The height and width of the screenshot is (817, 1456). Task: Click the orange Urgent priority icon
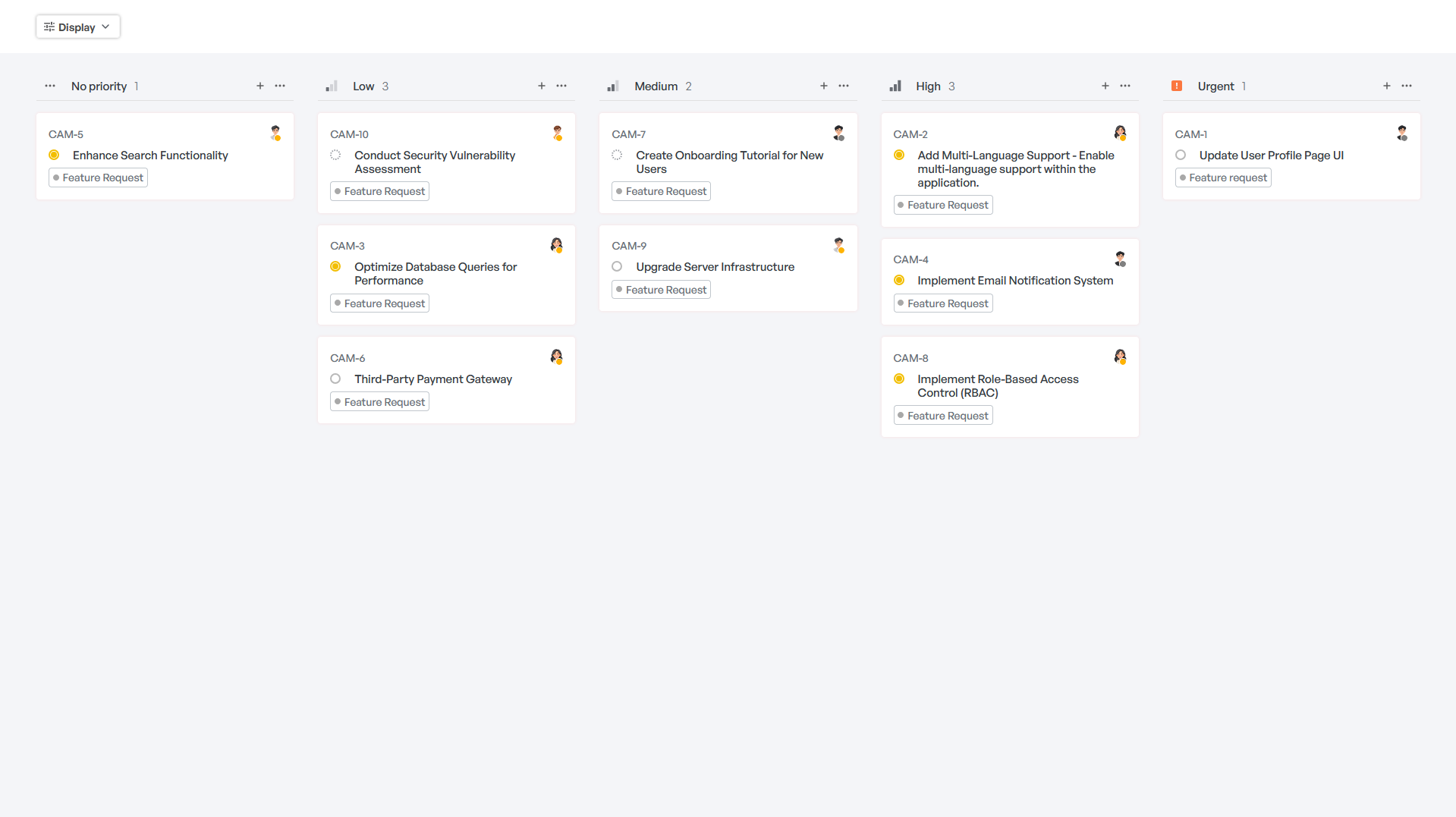point(1177,86)
